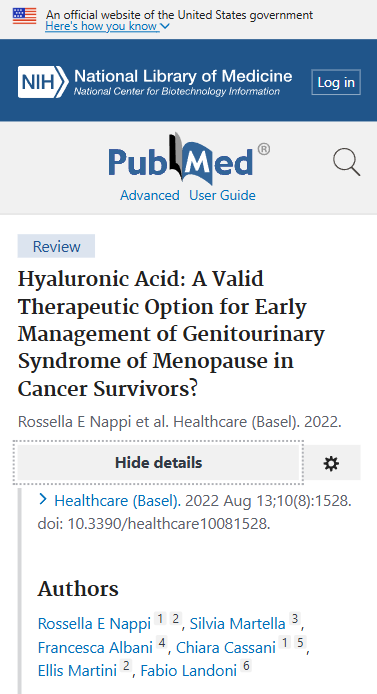Viewport: 377px width, 694px height.
Task: Click affiliation 3 next to Silvia Martella
Action: coord(294,618)
